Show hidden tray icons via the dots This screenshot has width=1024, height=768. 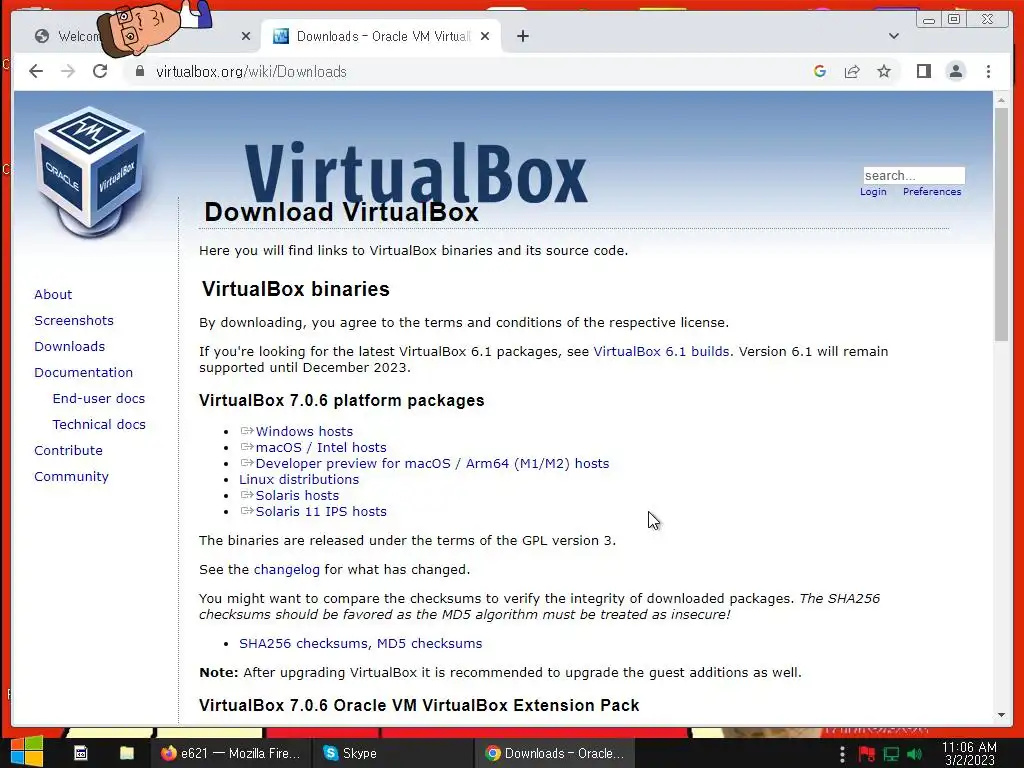point(842,753)
